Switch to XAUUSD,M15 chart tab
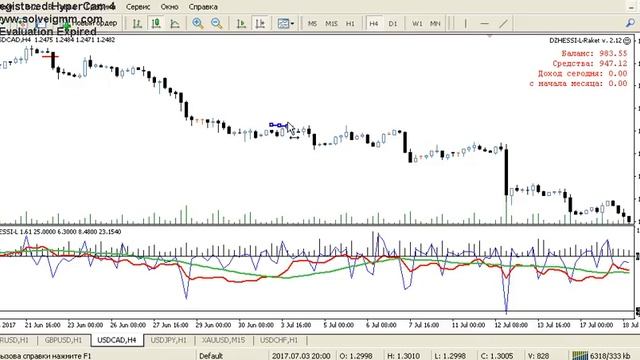This screenshot has width=640, height=360. click(x=223, y=340)
